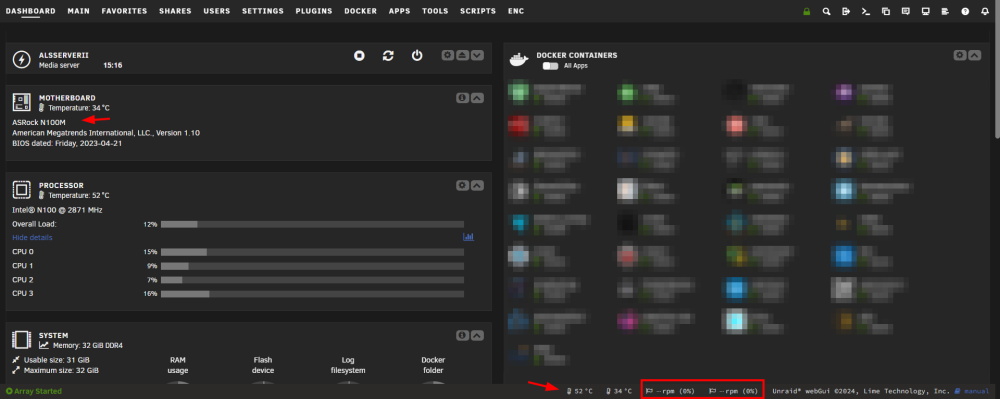The height and width of the screenshot is (399, 1000).
Task: Click the motherboard tile icon
Action: click(22, 102)
